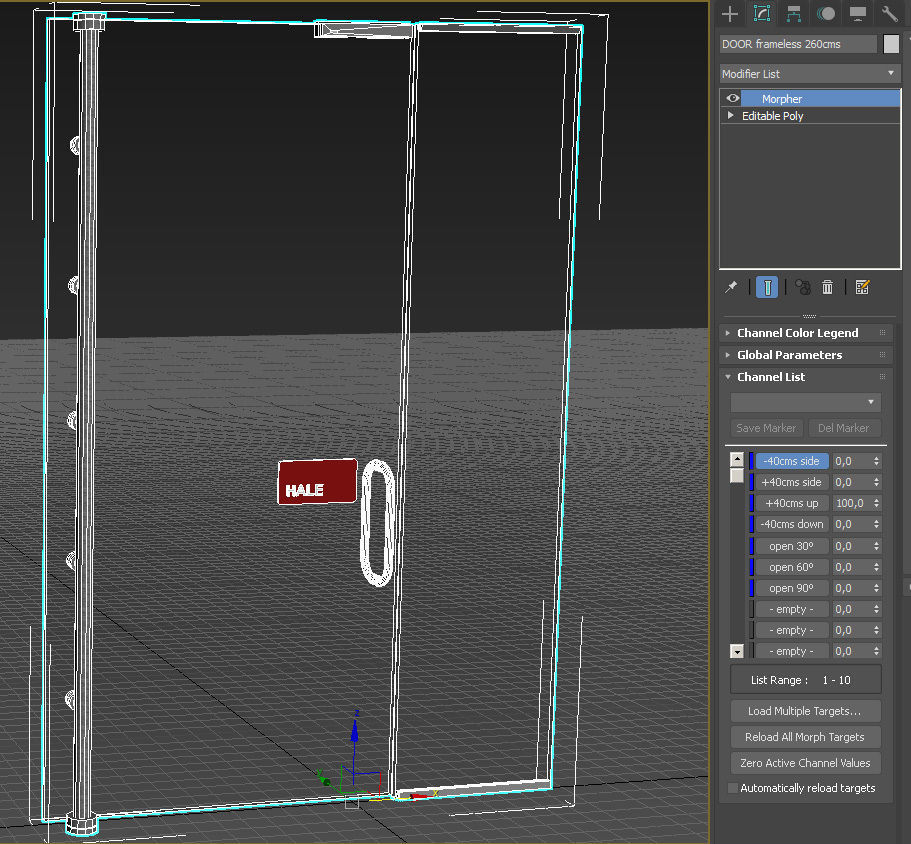Screen dimensions: 911x844
Task: Click the +40cms up channel color indicator
Action: click(x=751, y=503)
